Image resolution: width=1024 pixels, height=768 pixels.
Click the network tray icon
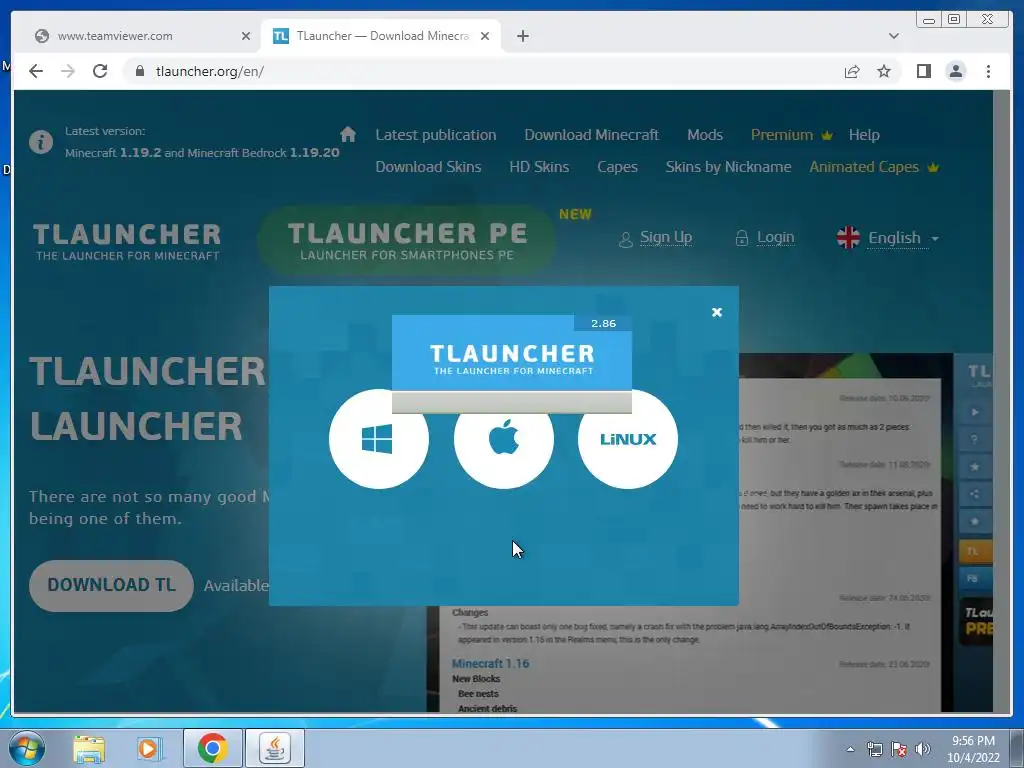pos(874,749)
